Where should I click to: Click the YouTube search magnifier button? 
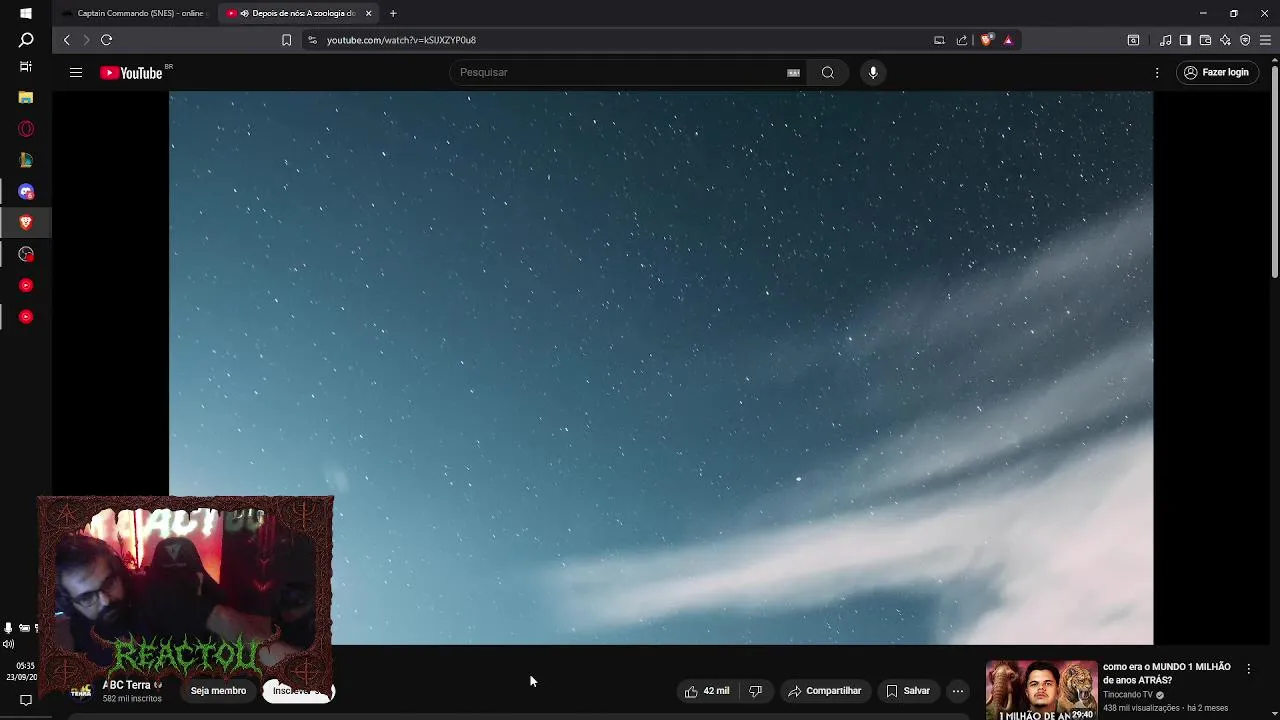pyautogui.click(x=828, y=72)
